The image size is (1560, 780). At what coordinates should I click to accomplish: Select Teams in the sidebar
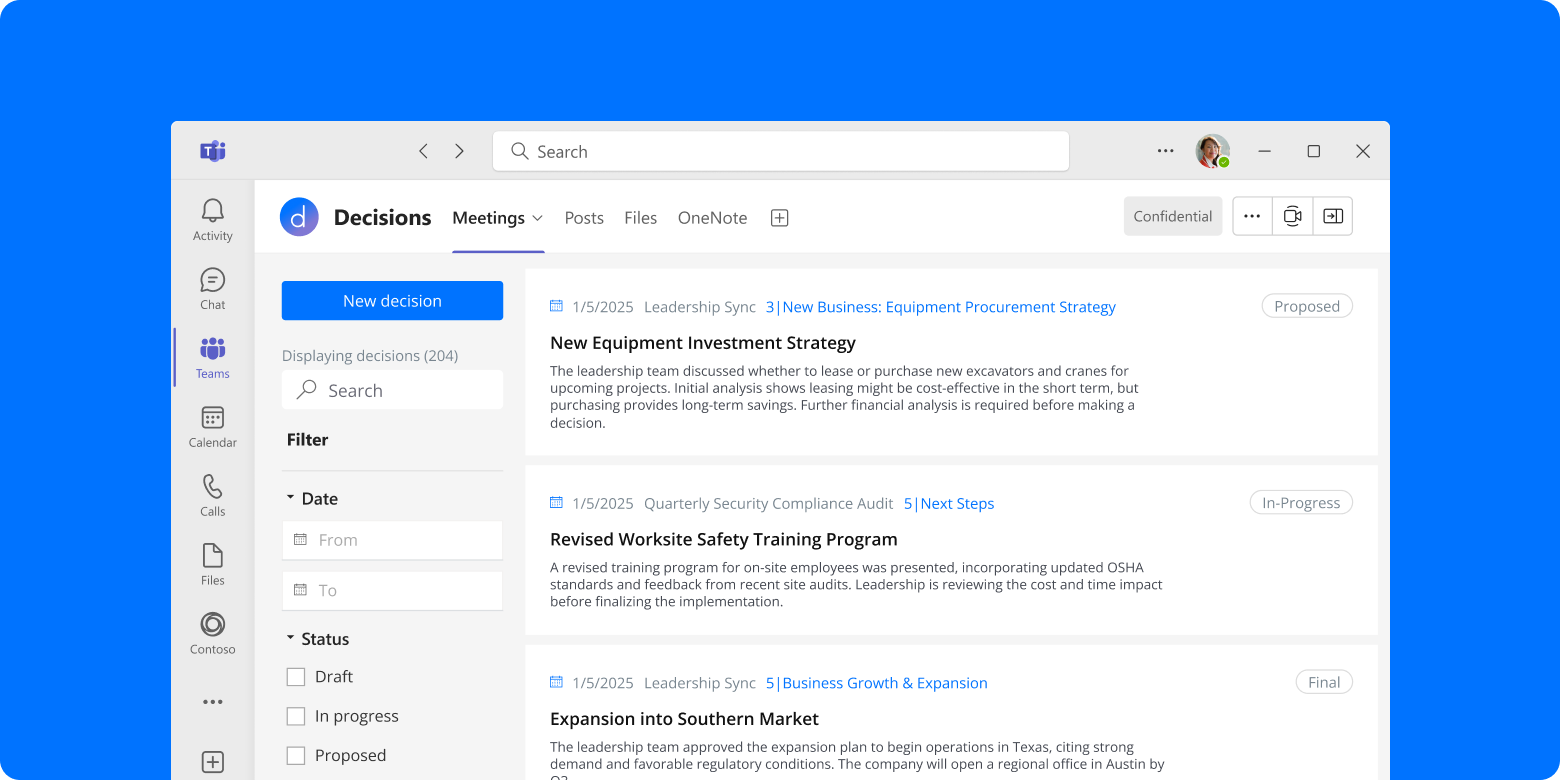[212, 358]
